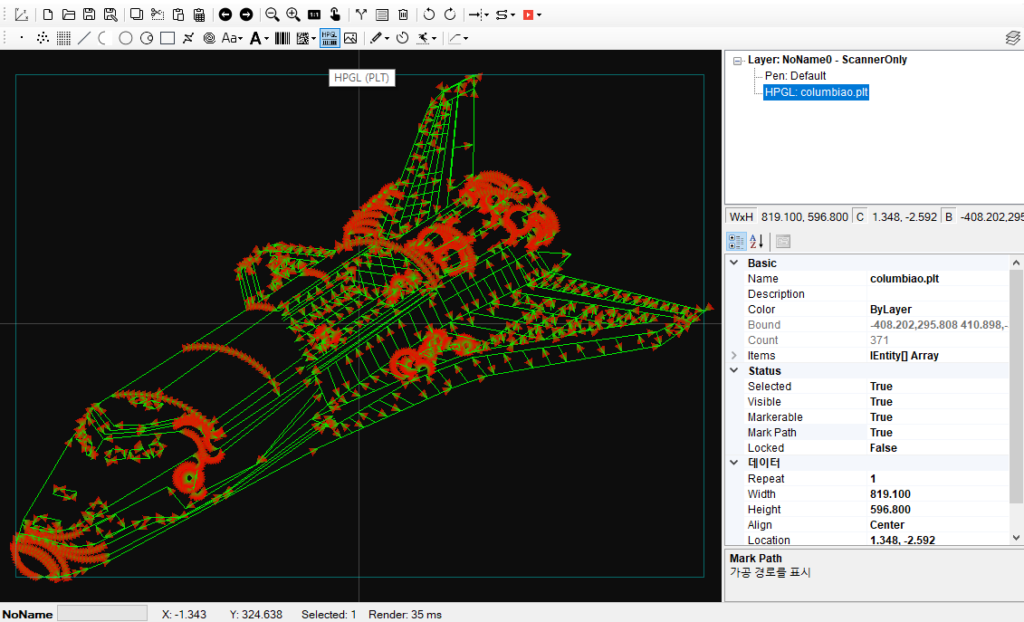Screen dimensions: 1024x622
Task: Click the Color value ByLayer
Action: coord(891,309)
